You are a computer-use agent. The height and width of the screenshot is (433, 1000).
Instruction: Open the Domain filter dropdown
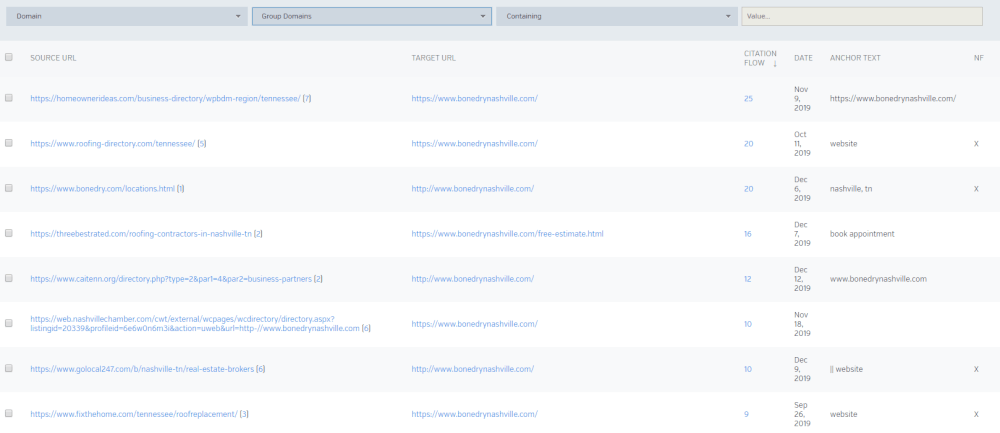pyautogui.click(x=126, y=16)
